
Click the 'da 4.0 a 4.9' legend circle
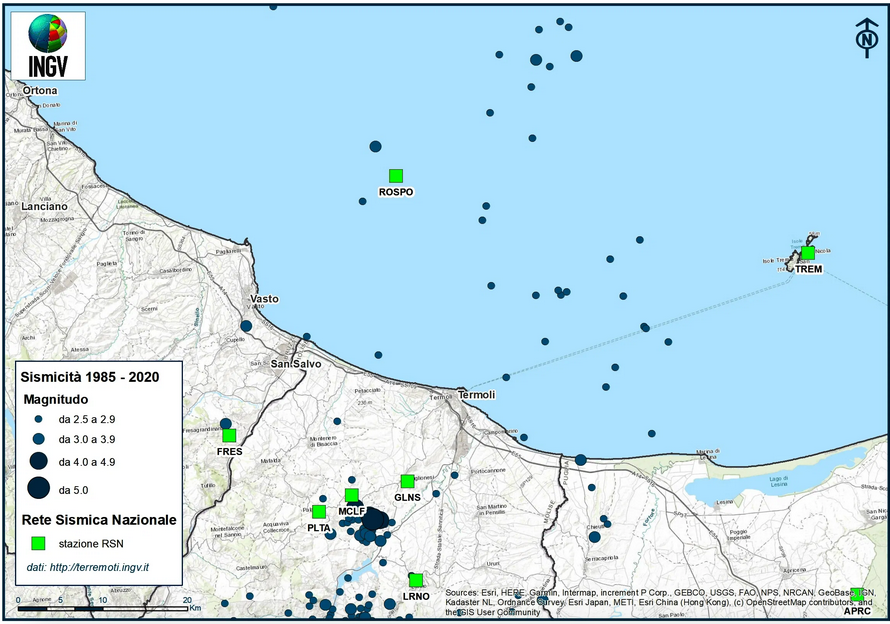click(x=39, y=461)
